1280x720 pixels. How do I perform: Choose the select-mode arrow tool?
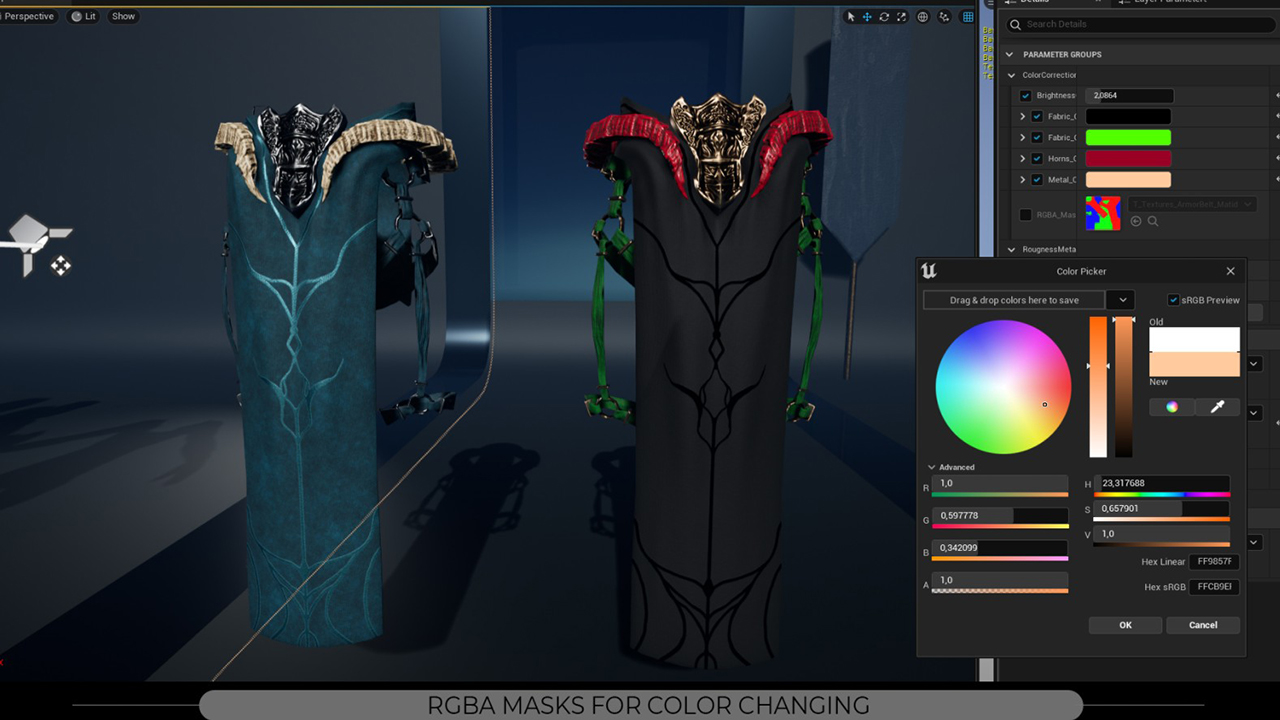tap(851, 17)
